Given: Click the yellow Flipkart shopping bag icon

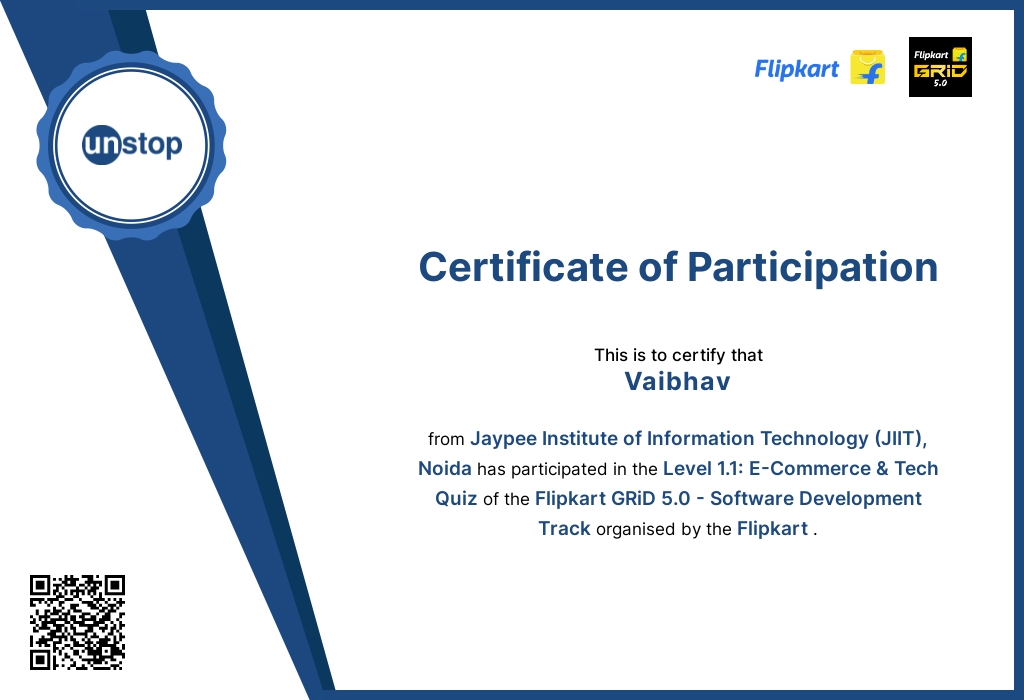Looking at the screenshot, I should tap(867, 67).
